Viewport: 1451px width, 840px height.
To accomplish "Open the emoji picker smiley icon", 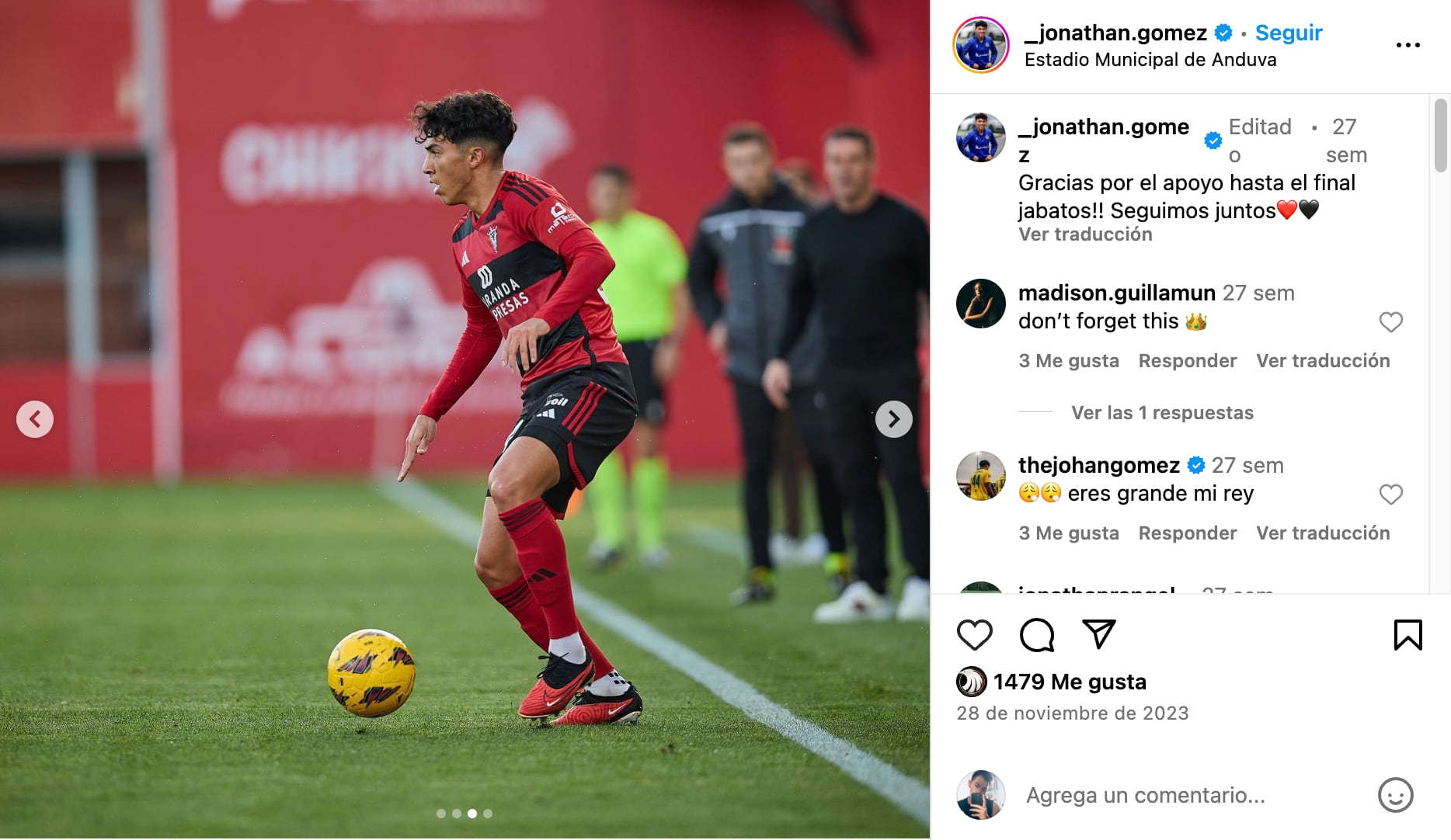I will [1395, 795].
